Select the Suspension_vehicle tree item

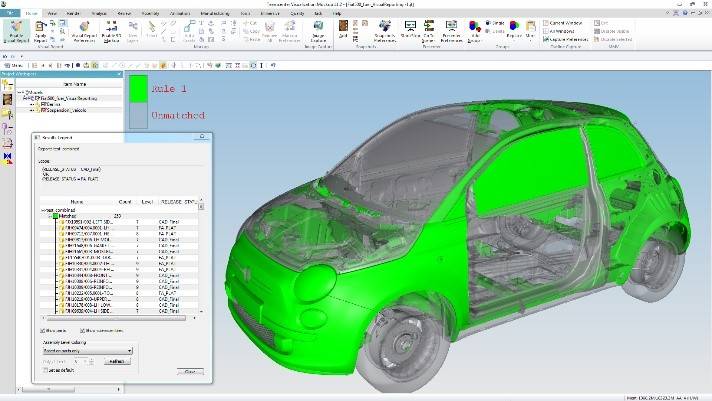64,110
